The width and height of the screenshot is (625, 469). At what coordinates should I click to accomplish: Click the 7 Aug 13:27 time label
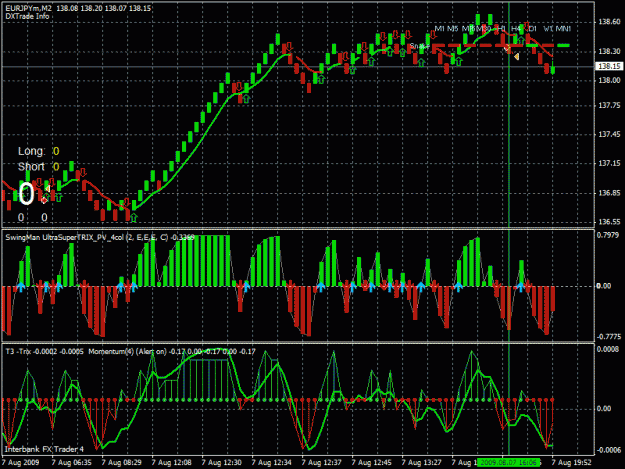click(x=421, y=463)
